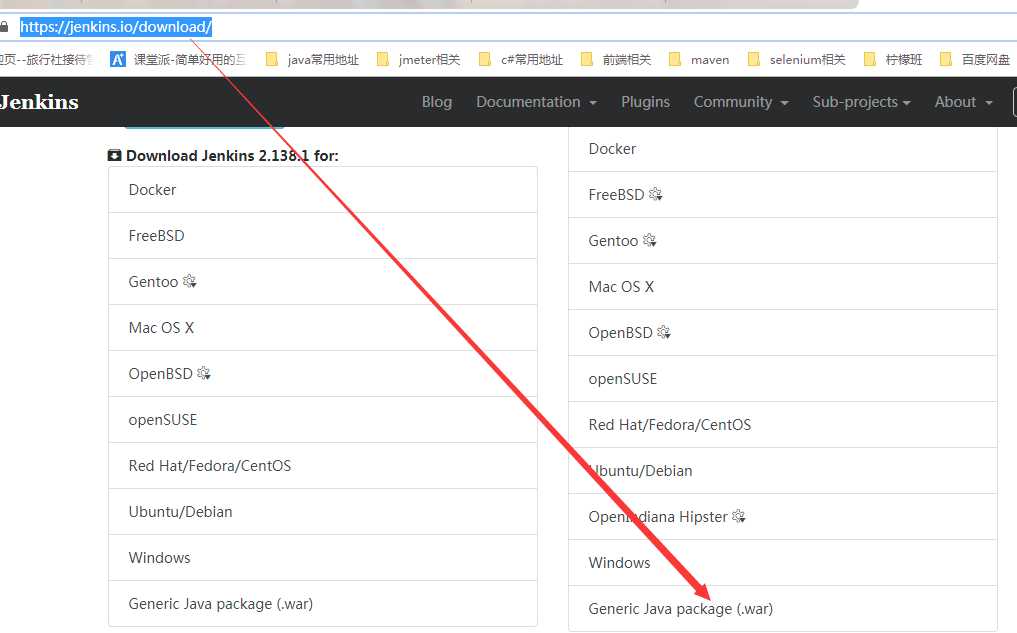The width and height of the screenshot is (1017, 633).
Task: Open the java常用地址 bookmark folder
Action: click(313, 60)
